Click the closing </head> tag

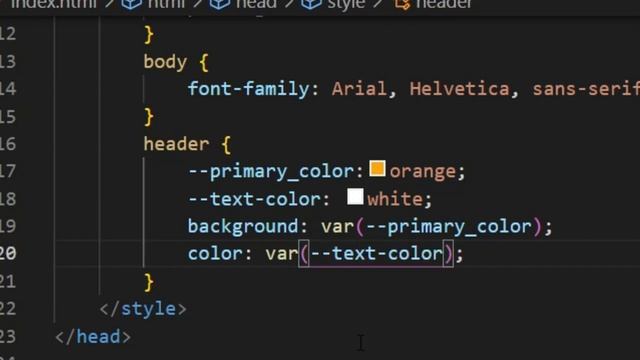(93, 337)
